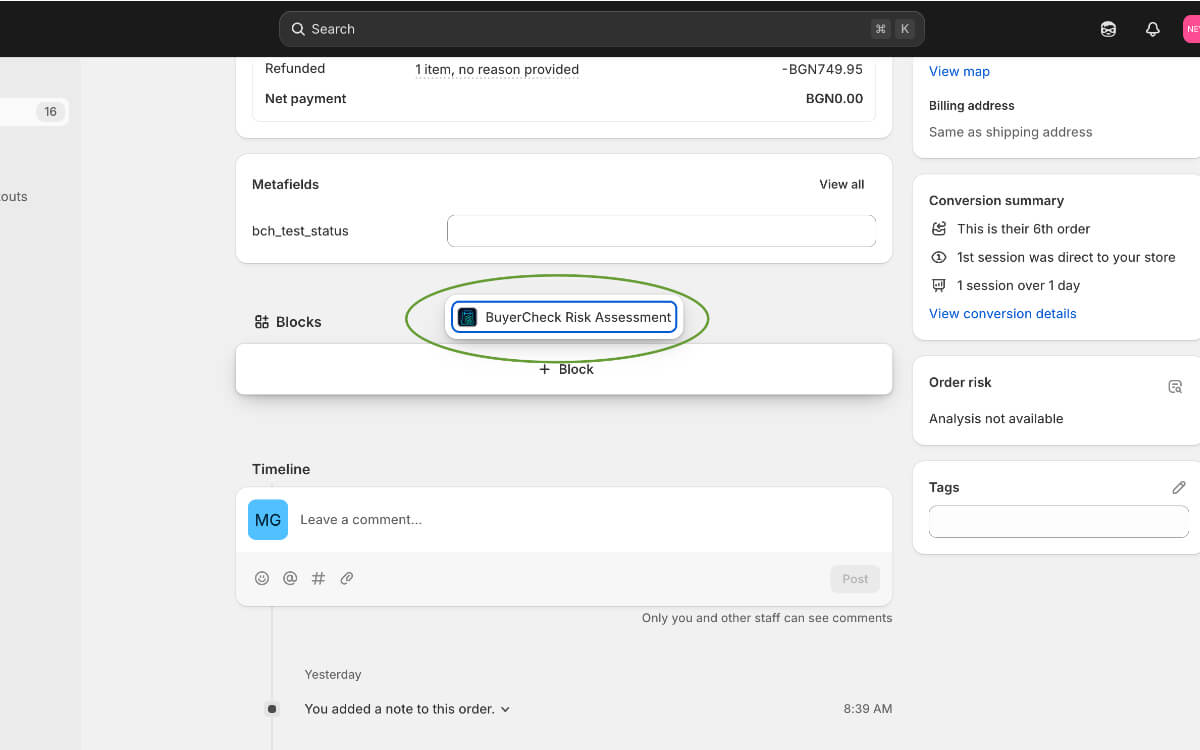Click the bch_test_status metafield input
This screenshot has height=750, width=1200.
click(661, 231)
